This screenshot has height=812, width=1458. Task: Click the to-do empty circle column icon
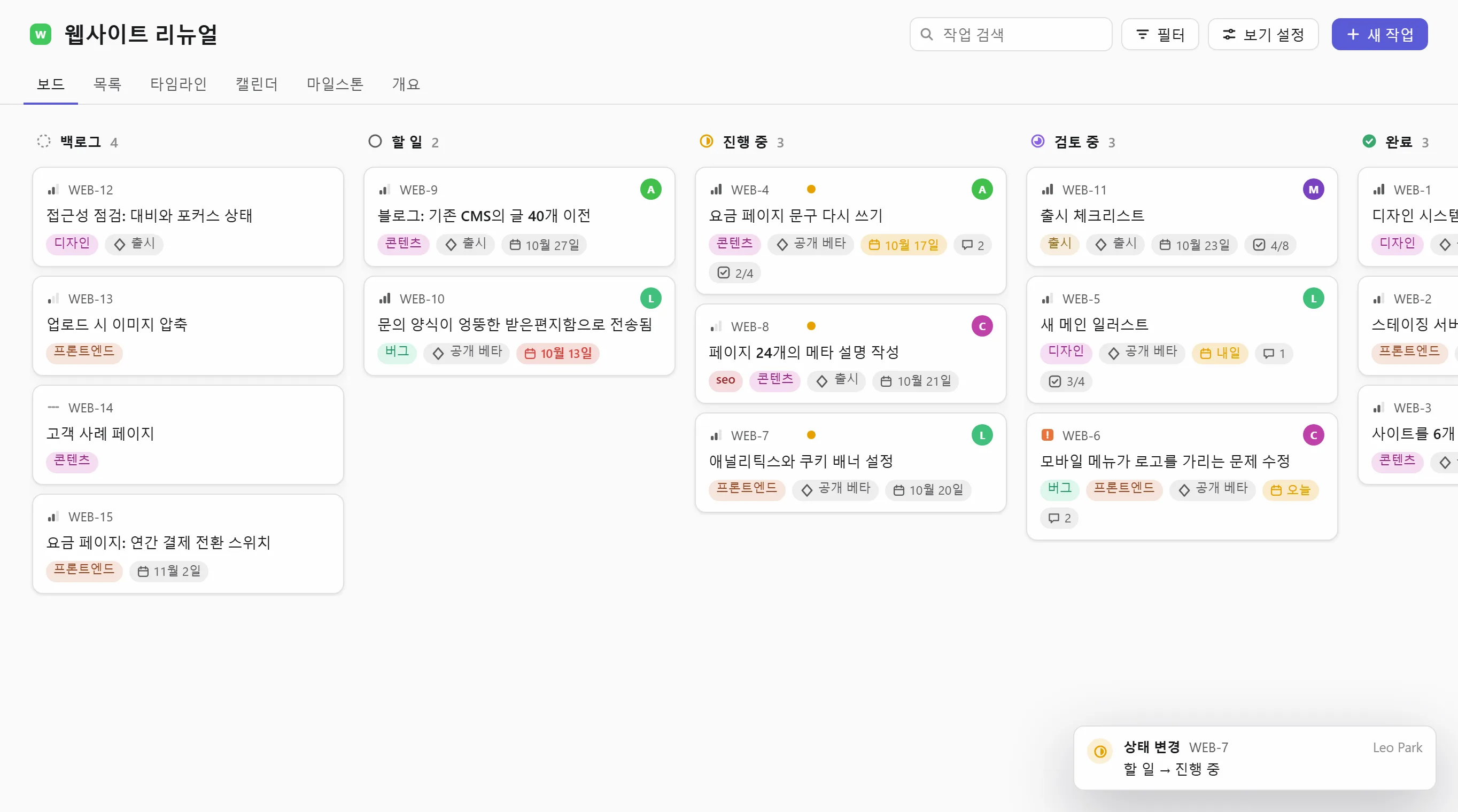coord(375,141)
